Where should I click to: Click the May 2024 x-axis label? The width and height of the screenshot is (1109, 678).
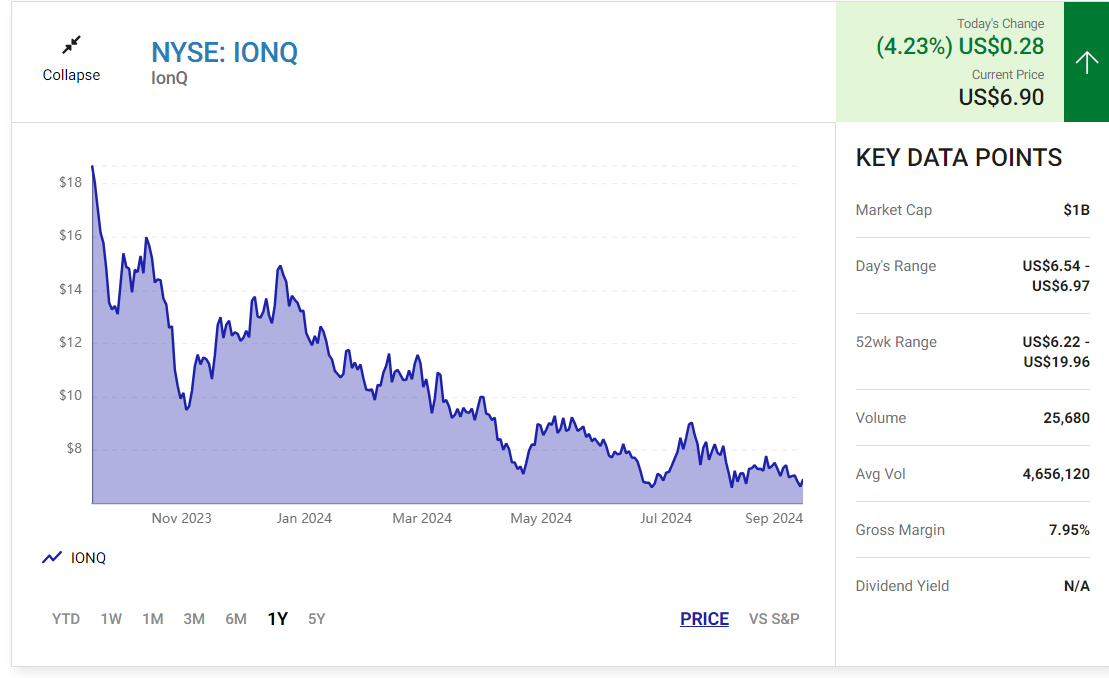click(x=541, y=518)
